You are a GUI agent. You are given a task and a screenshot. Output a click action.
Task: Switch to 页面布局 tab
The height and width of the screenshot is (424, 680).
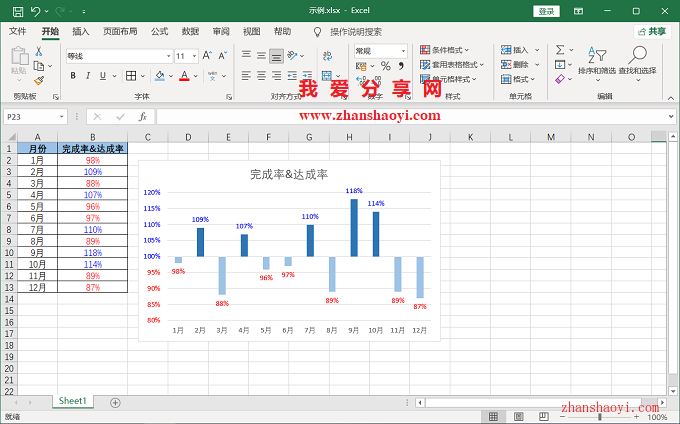[120, 31]
